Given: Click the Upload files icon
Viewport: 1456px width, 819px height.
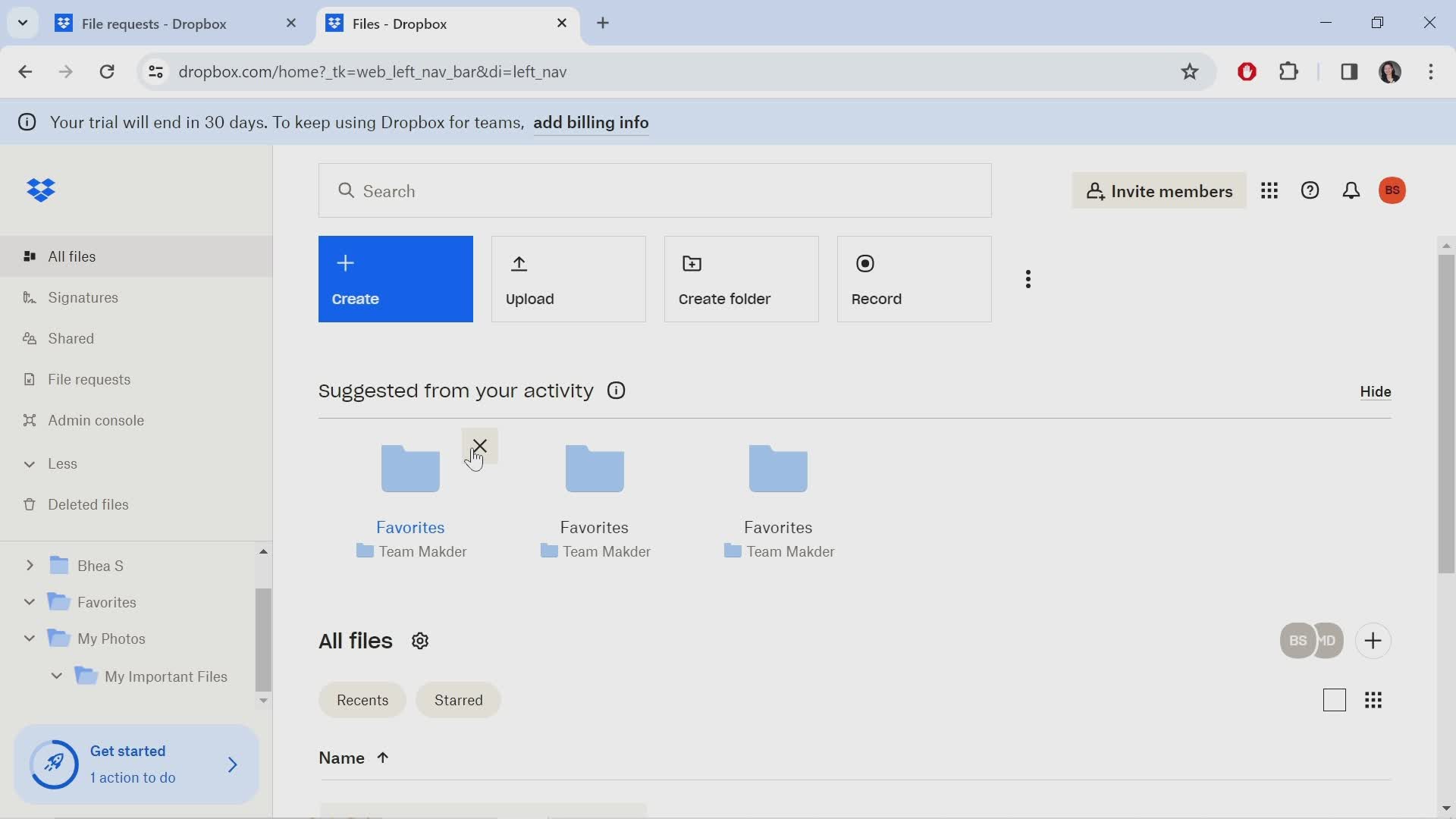Looking at the screenshot, I should point(519,263).
